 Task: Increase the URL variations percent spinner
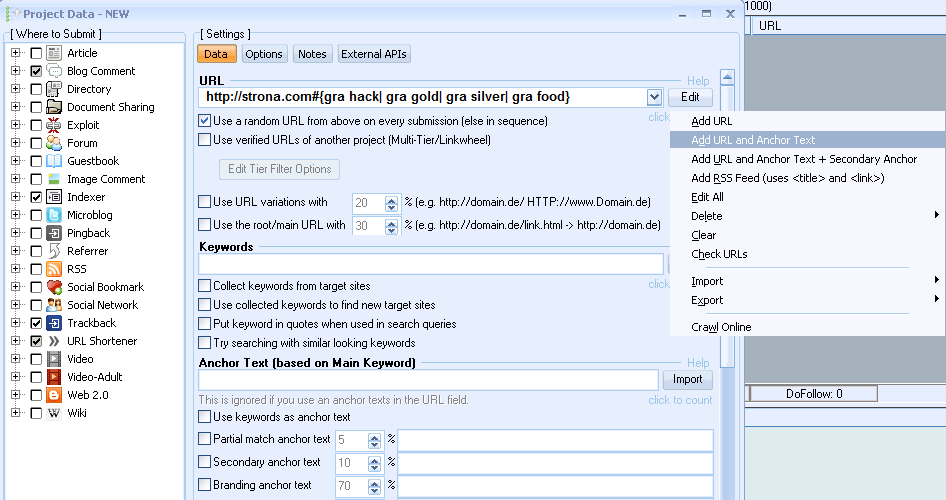pos(376,198)
